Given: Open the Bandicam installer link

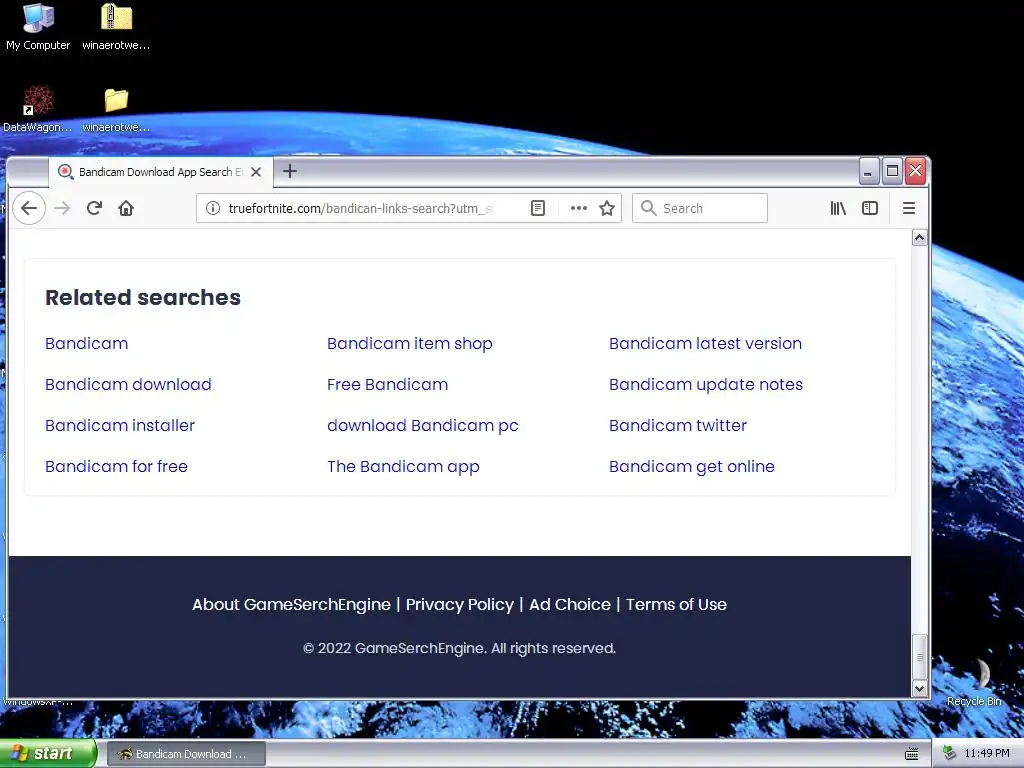Looking at the screenshot, I should click(x=120, y=426).
